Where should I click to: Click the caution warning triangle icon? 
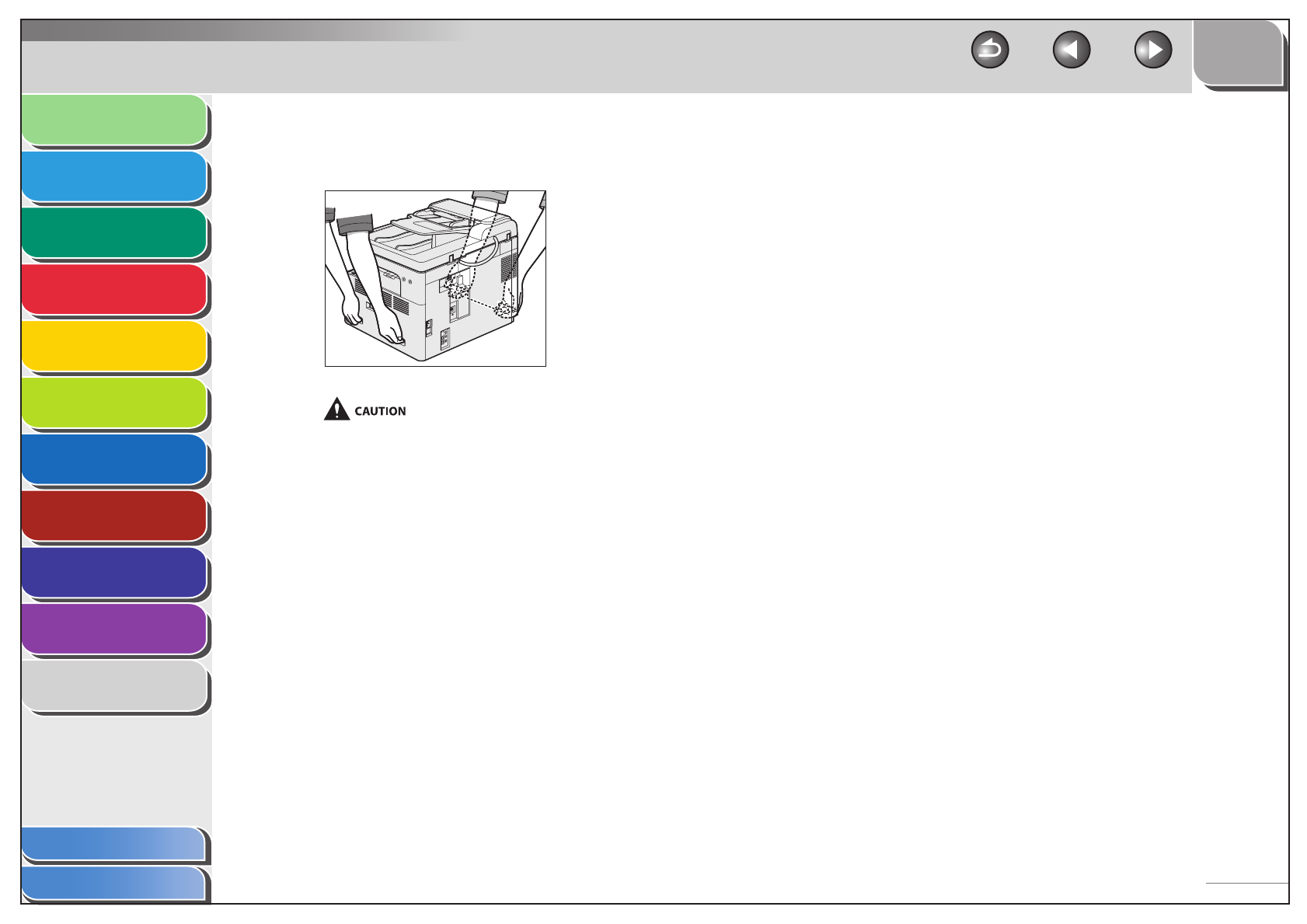[x=336, y=409]
